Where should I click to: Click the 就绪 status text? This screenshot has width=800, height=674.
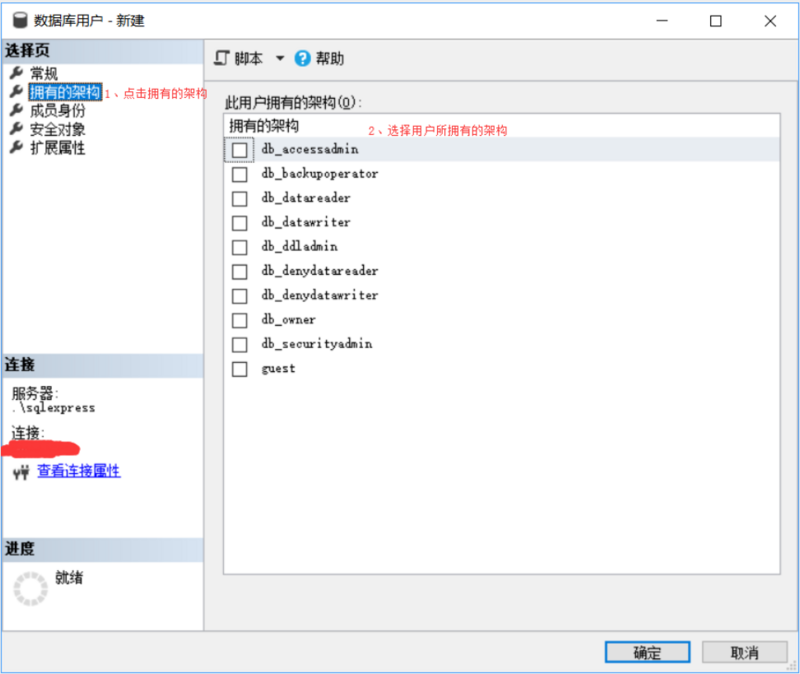(69, 578)
